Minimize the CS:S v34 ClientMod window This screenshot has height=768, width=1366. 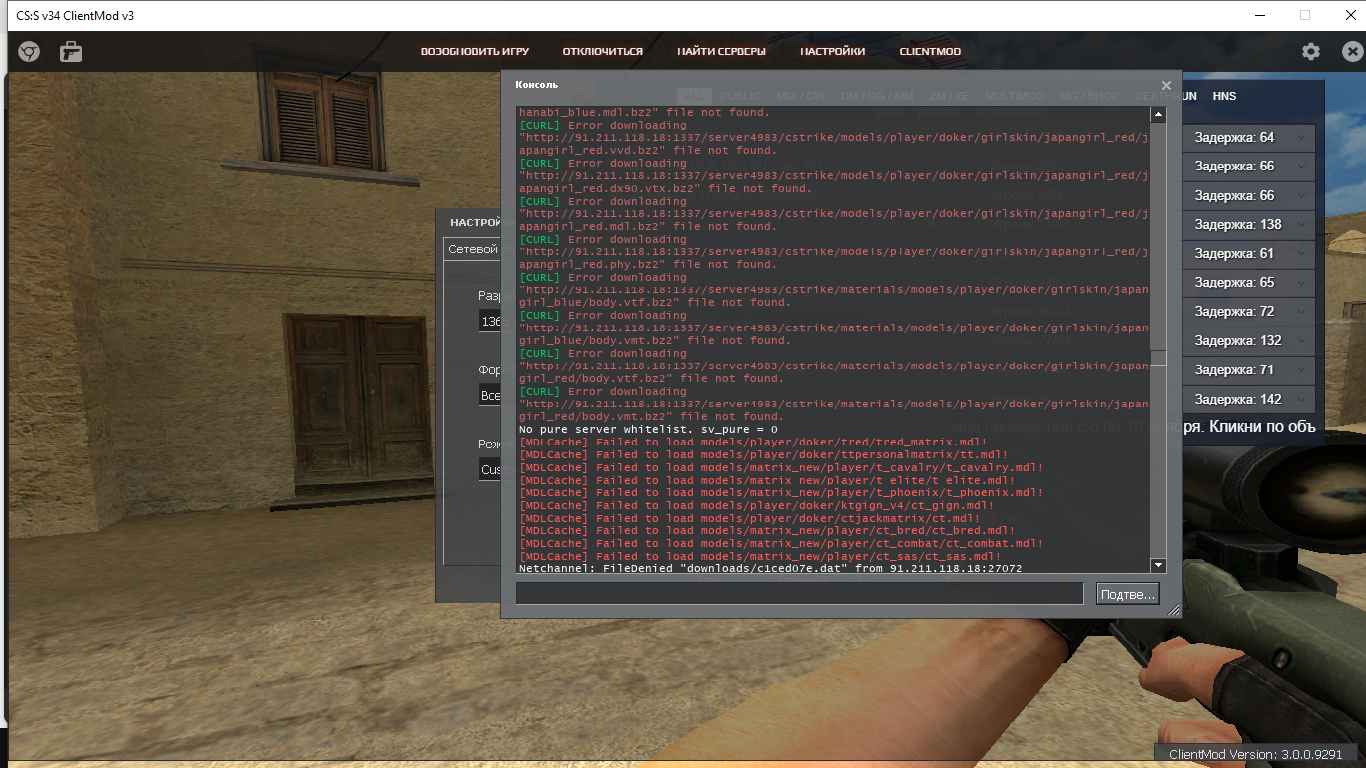coord(1259,15)
